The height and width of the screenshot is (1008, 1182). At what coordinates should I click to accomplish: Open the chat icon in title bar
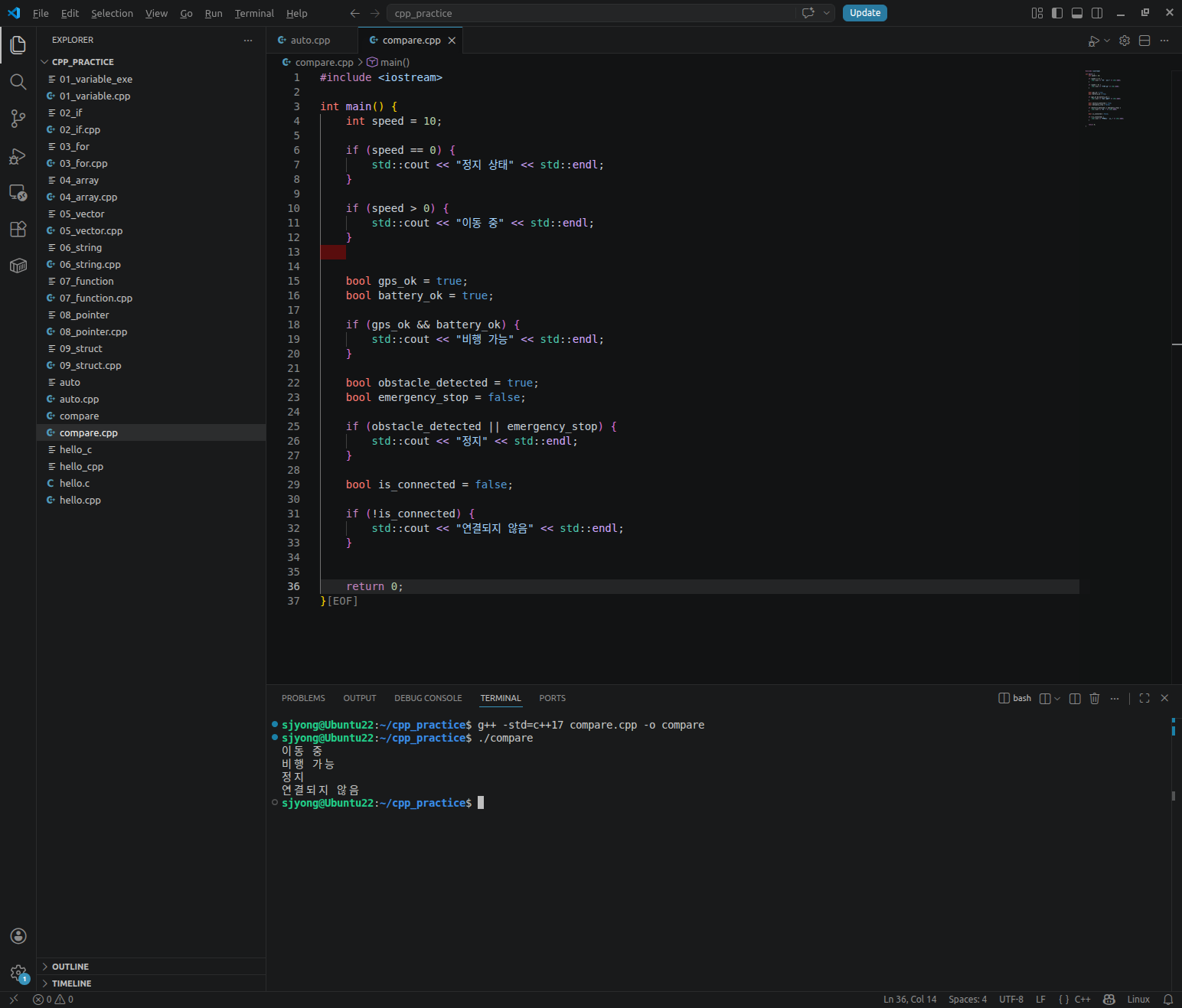(808, 13)
